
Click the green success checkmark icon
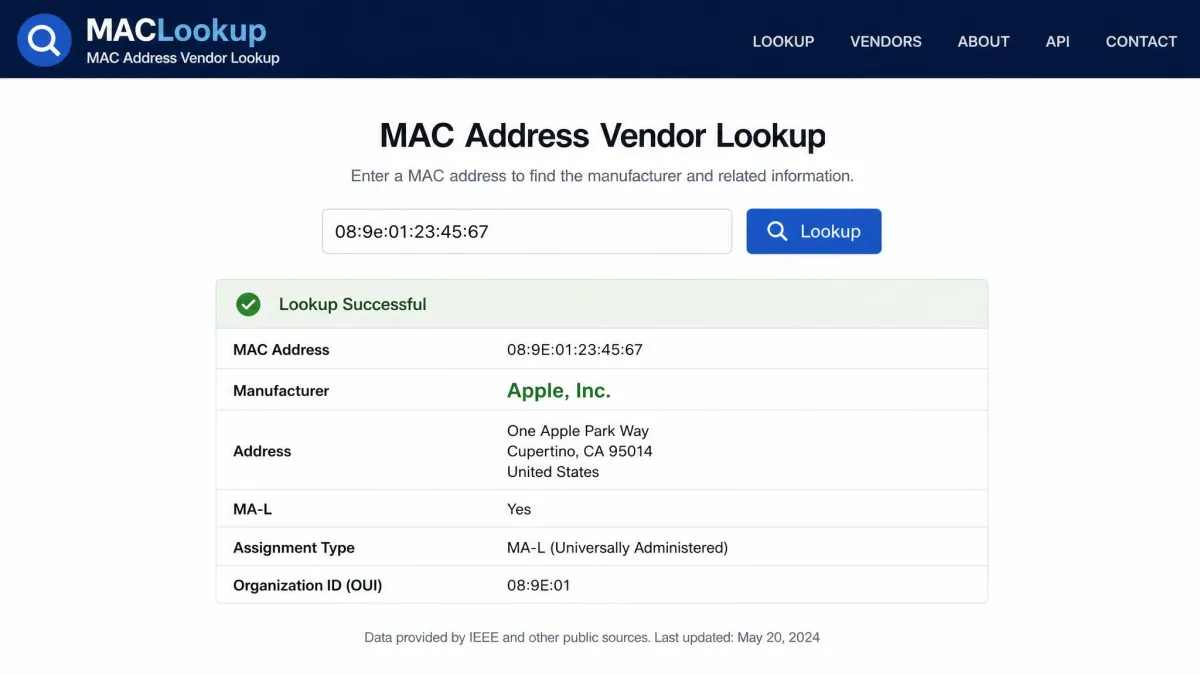[248, 304]
